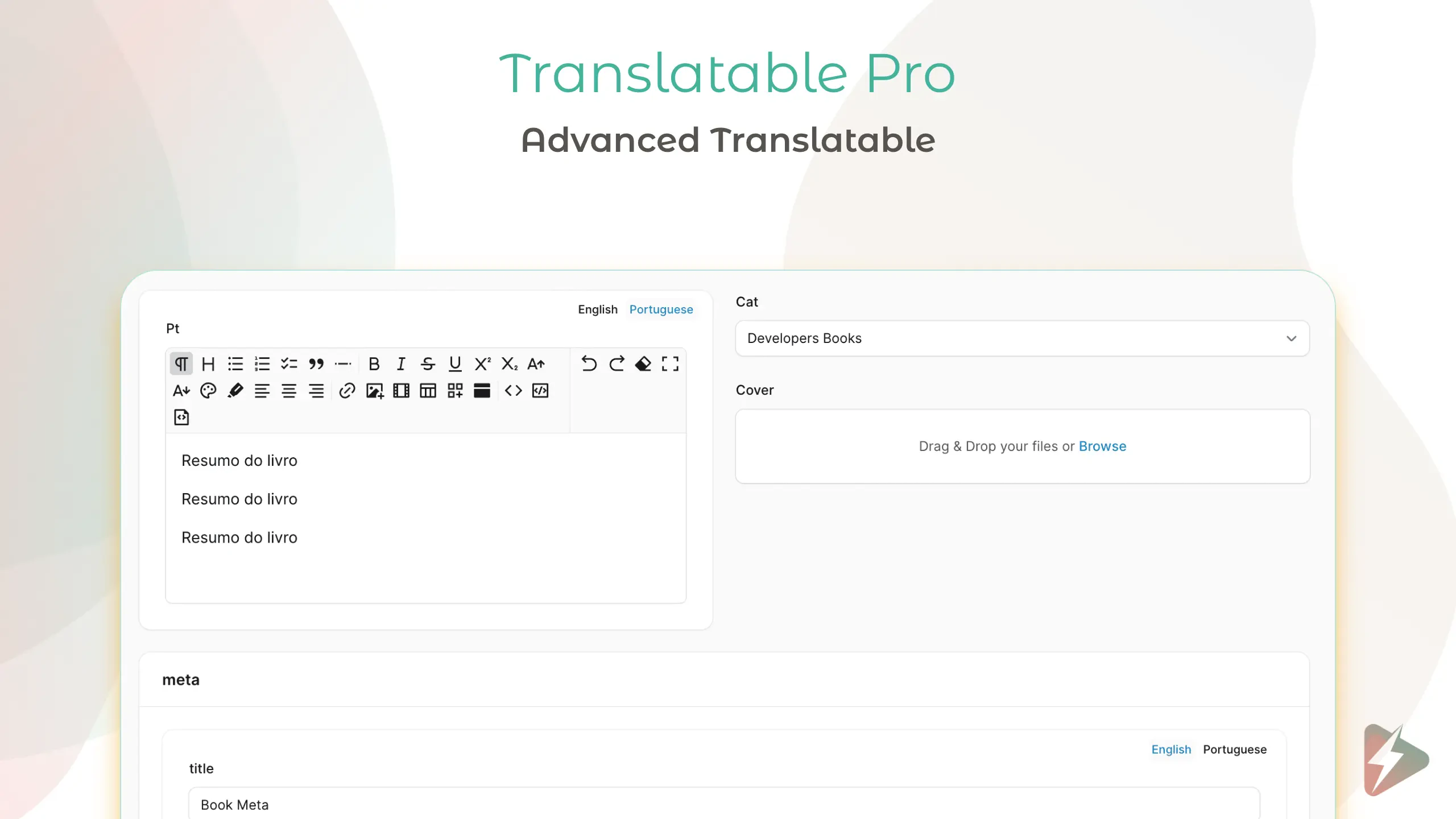Image resolution: width=1456 pixels, height=819 pixels.
Task: Switch the editor to English language
Action: click(597, 309)
